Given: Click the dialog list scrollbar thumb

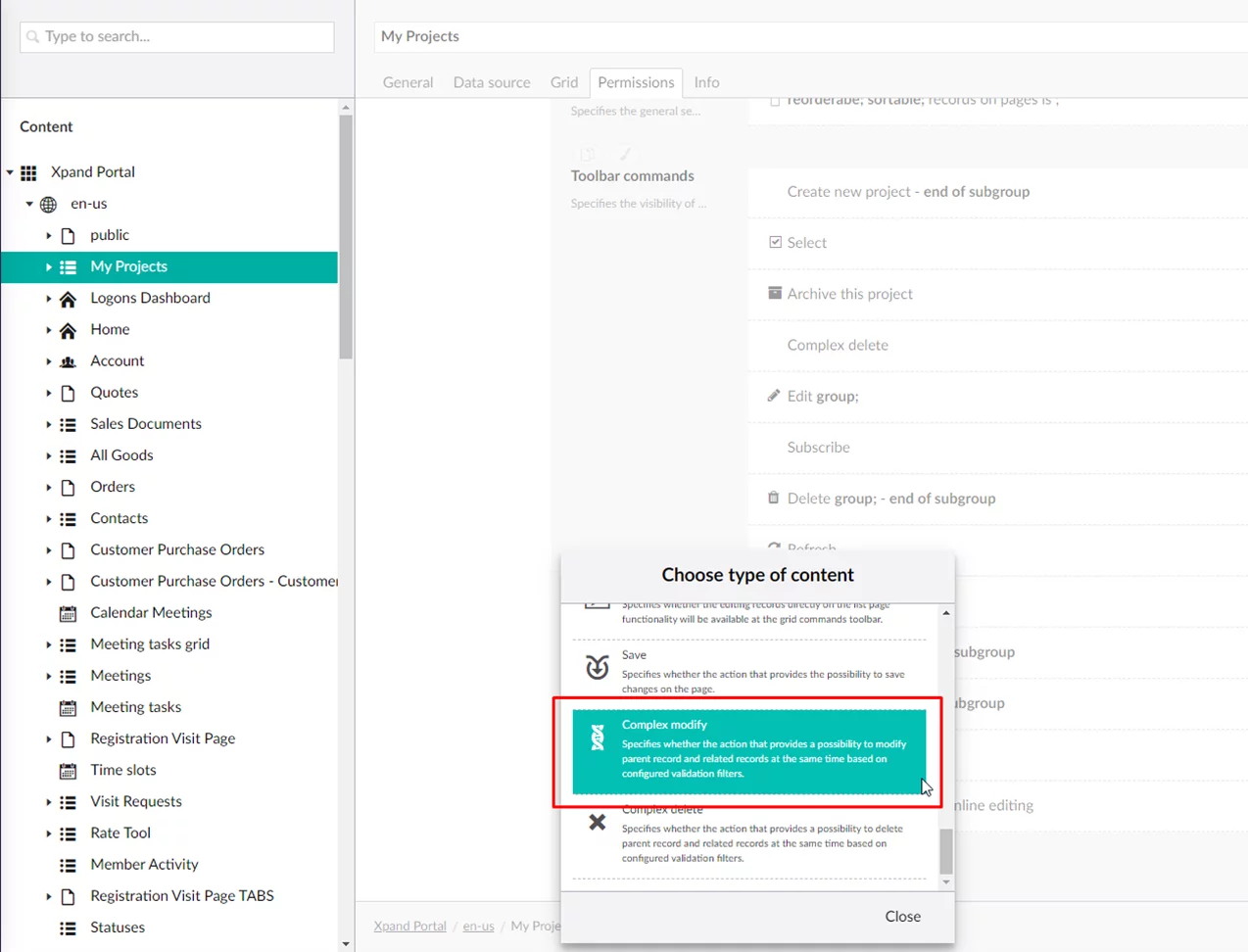Looking at the screenshot, I should pyautogui.click(x=945, y=850).
